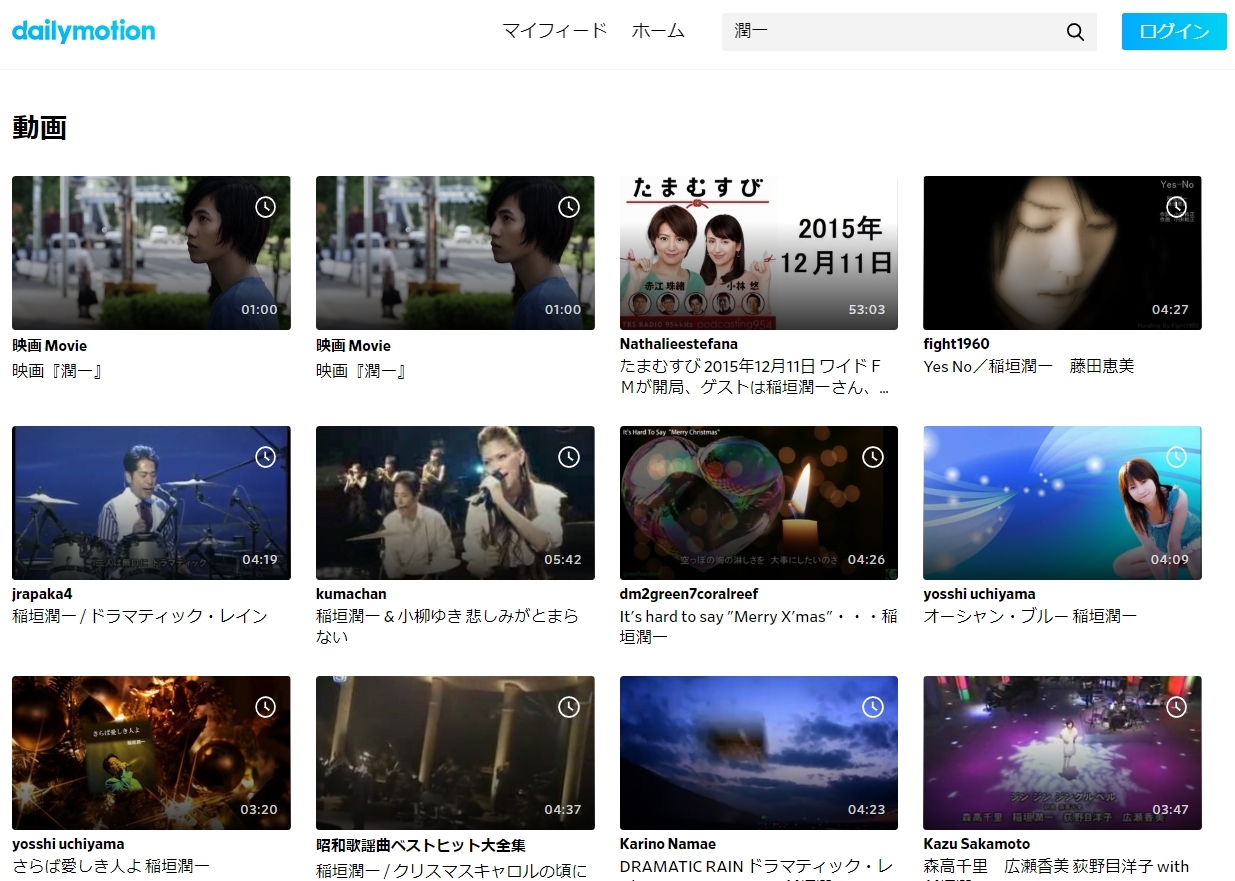This screenshot has height=881, width=1235.
Task: Play Karino Namae's cloudy sky thumbnail
Action: pos(759,753)
